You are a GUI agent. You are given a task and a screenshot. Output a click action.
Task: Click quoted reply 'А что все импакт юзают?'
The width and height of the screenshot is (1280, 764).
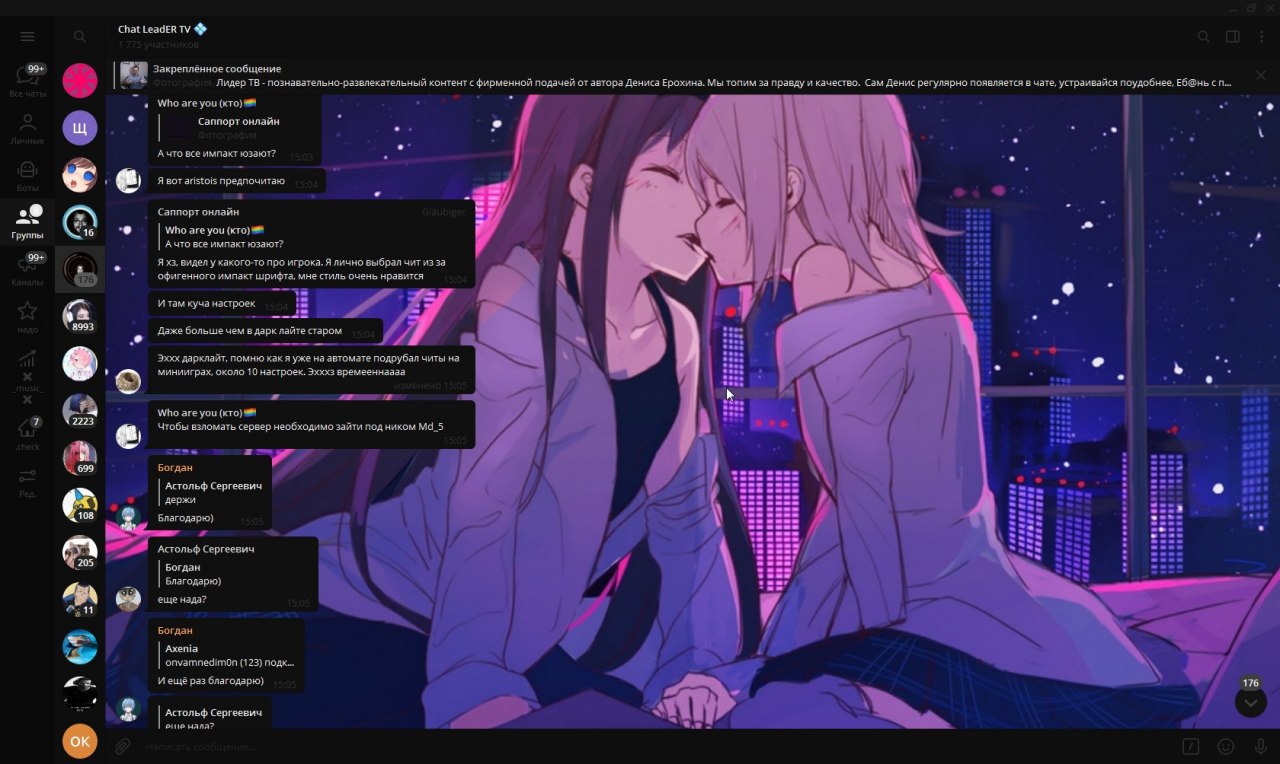point(314,237)
